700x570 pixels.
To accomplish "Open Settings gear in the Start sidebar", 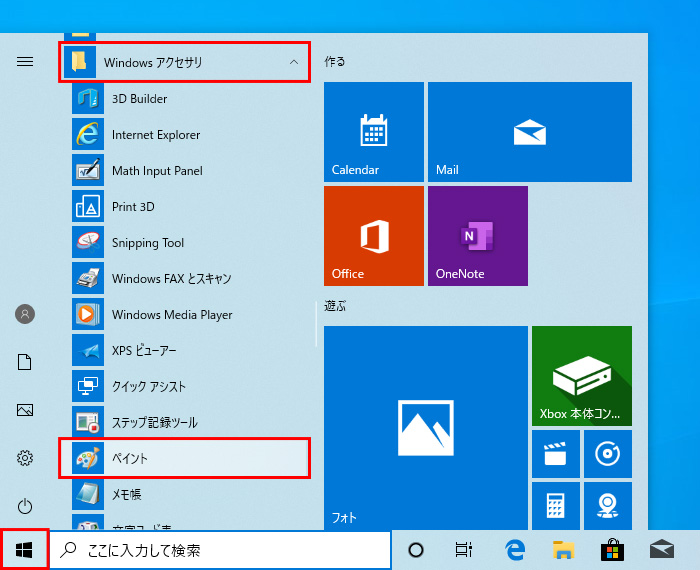I will tap(25, 458).
